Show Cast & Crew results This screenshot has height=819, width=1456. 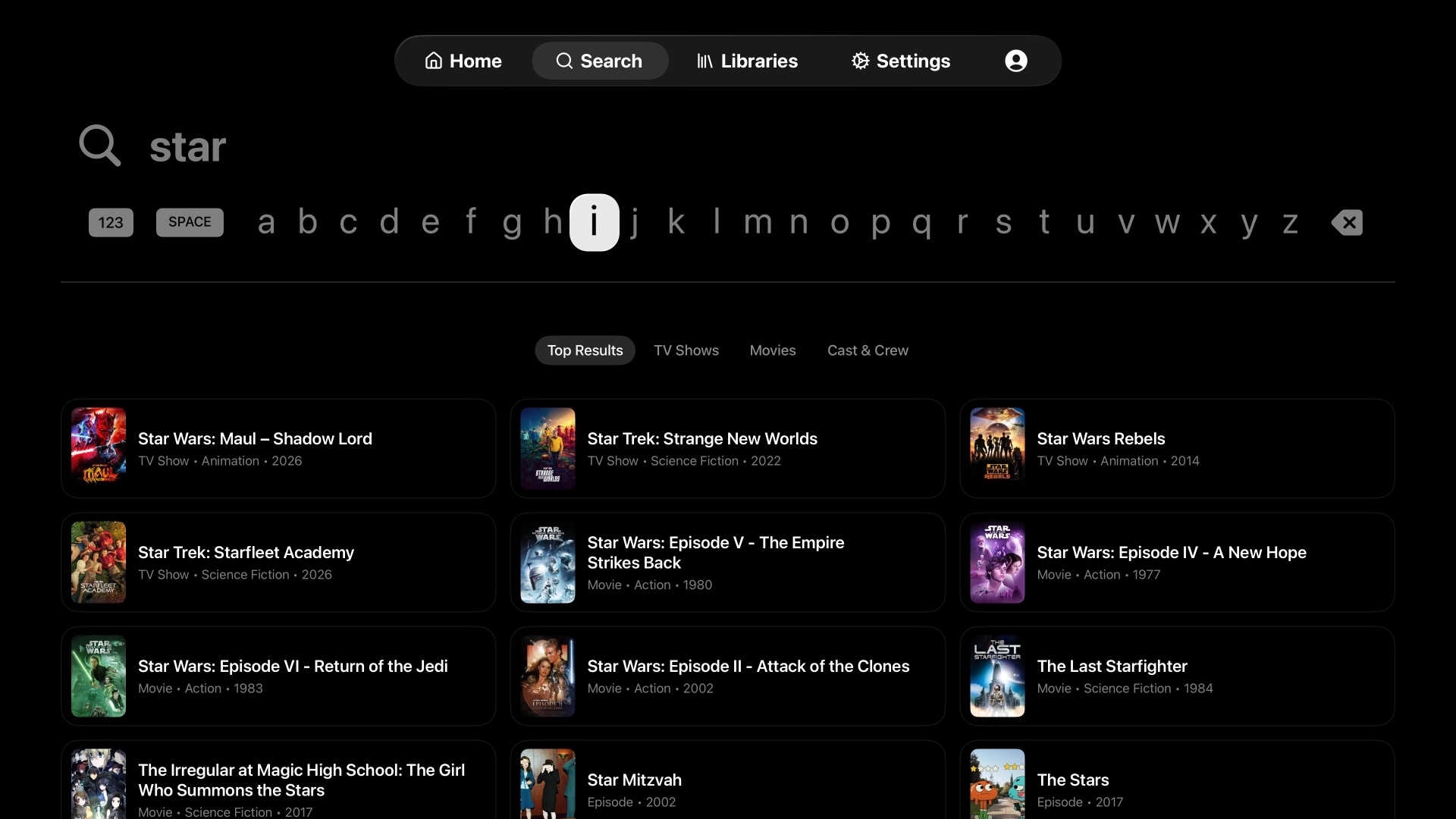point(868,350)
